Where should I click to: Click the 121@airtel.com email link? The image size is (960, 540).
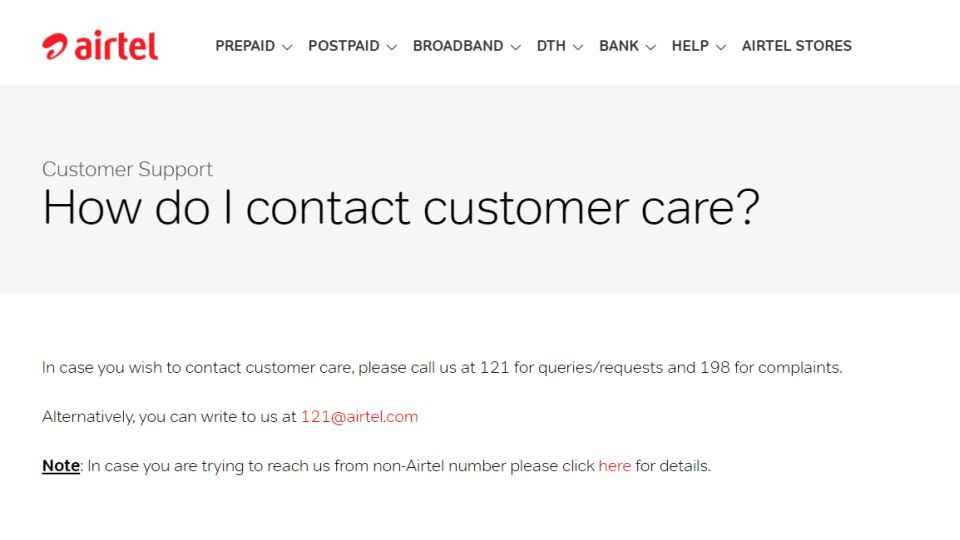(359, 417)
